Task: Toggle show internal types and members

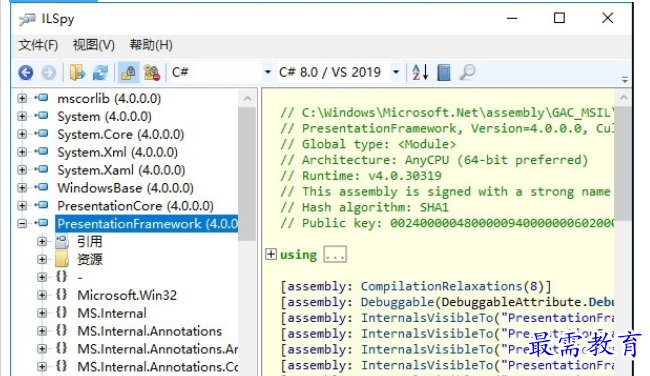Action: click(x=128, y=73)
